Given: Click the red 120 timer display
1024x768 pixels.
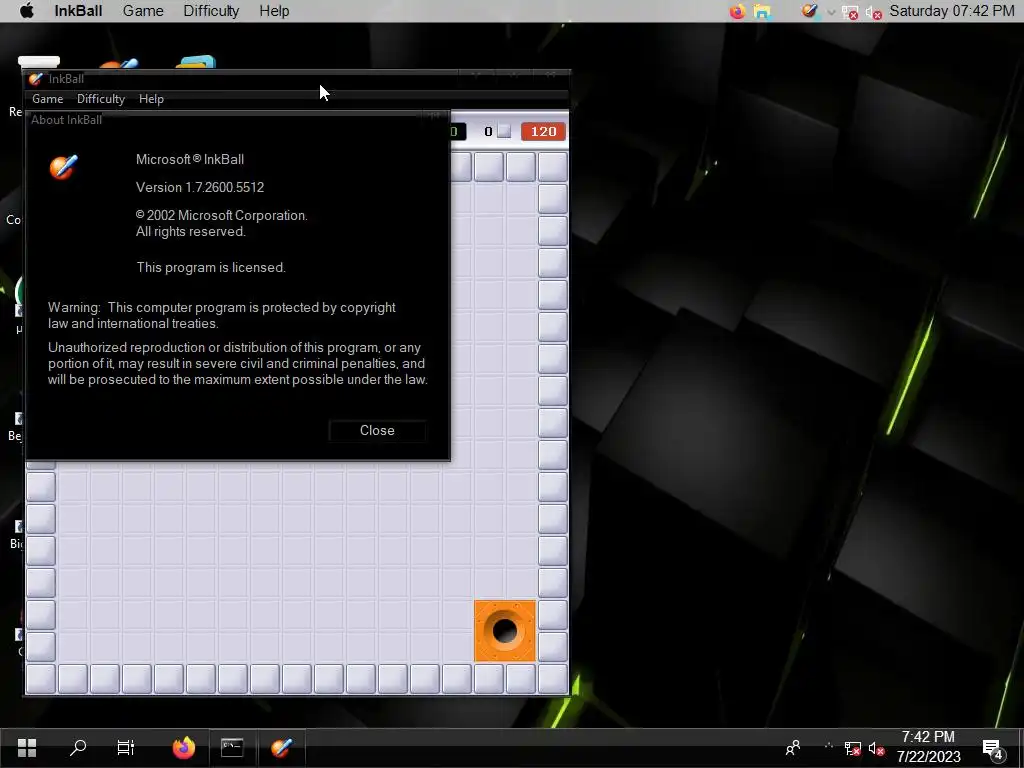Looking at the screenshot, I should point(543,131).
